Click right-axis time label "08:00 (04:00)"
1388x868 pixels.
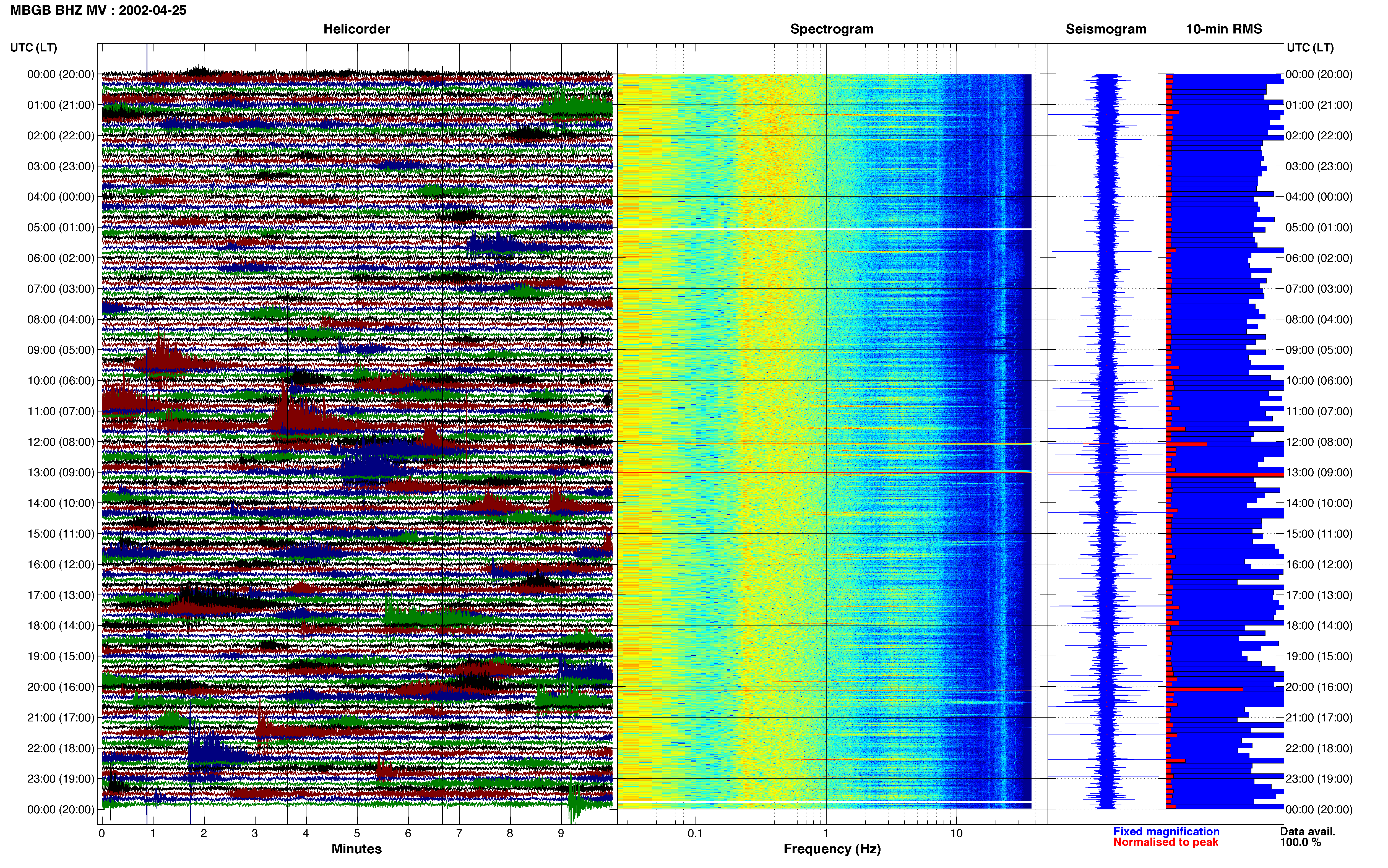[x=1319, y=319]
